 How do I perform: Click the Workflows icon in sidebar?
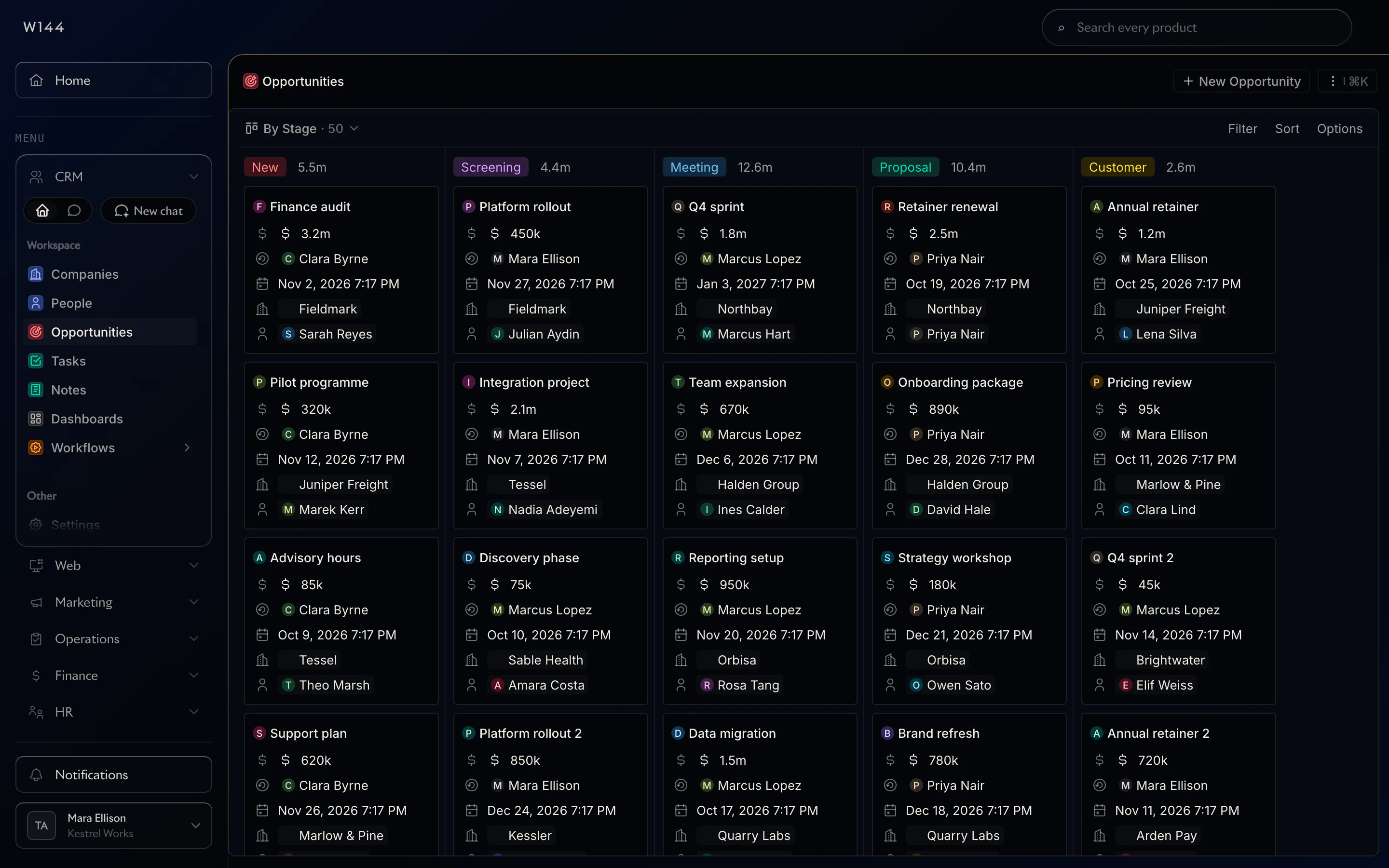click(x=36, y=448)
